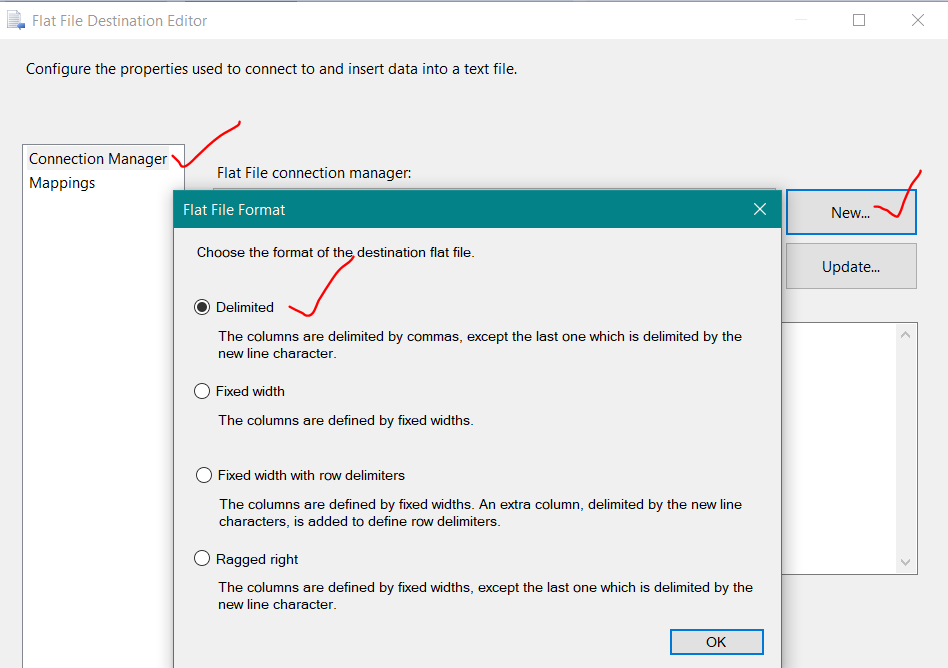Choose the Fixed width format

tap(202, 390)
